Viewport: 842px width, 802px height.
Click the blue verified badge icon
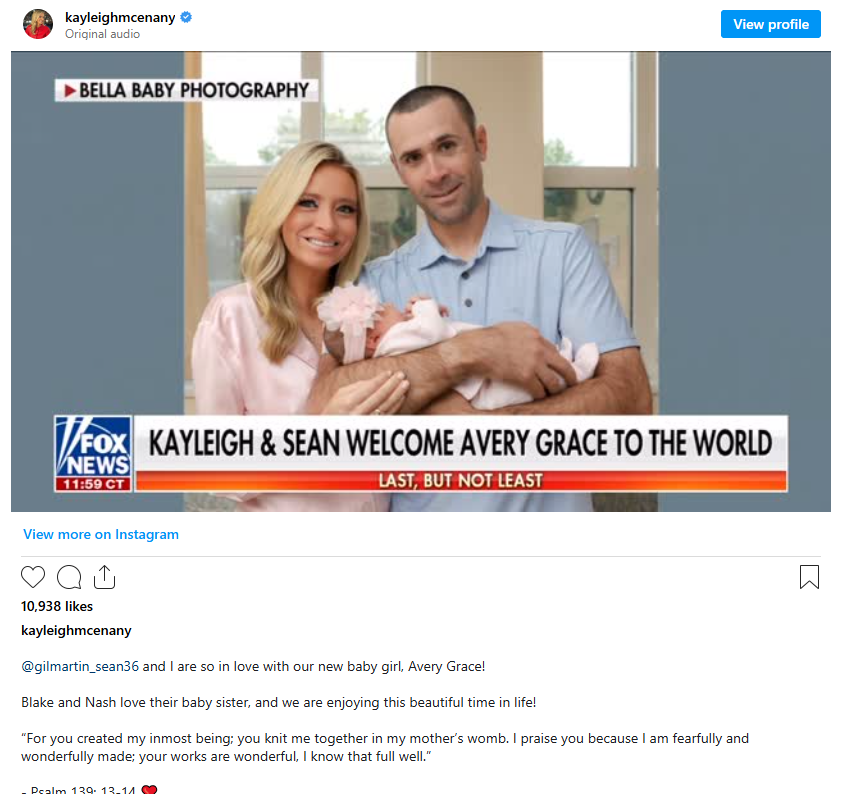(x=186, y=17)
